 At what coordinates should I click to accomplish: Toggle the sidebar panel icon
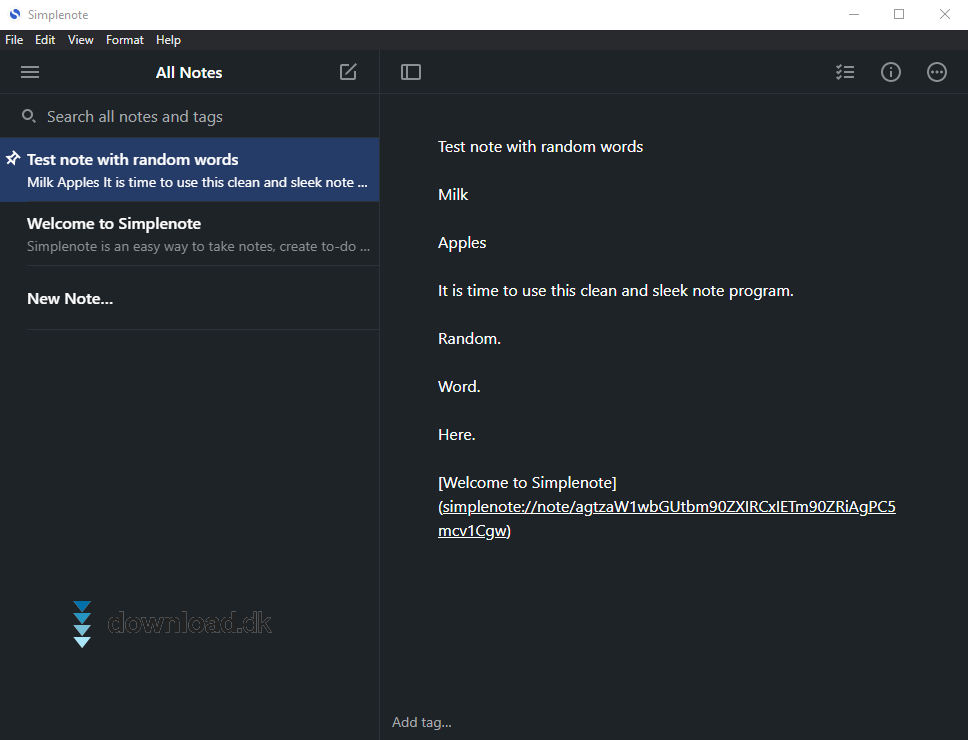[x=411, y=72]
